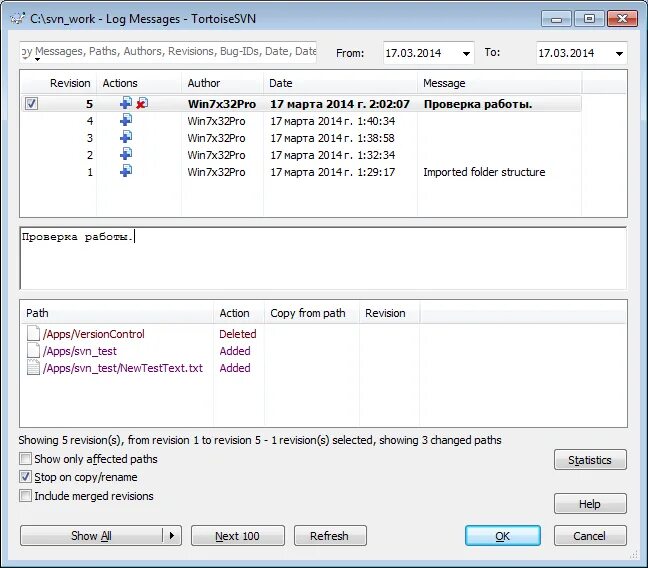Click the date '17 марта 2014 г. 1:40:34'

333,121
